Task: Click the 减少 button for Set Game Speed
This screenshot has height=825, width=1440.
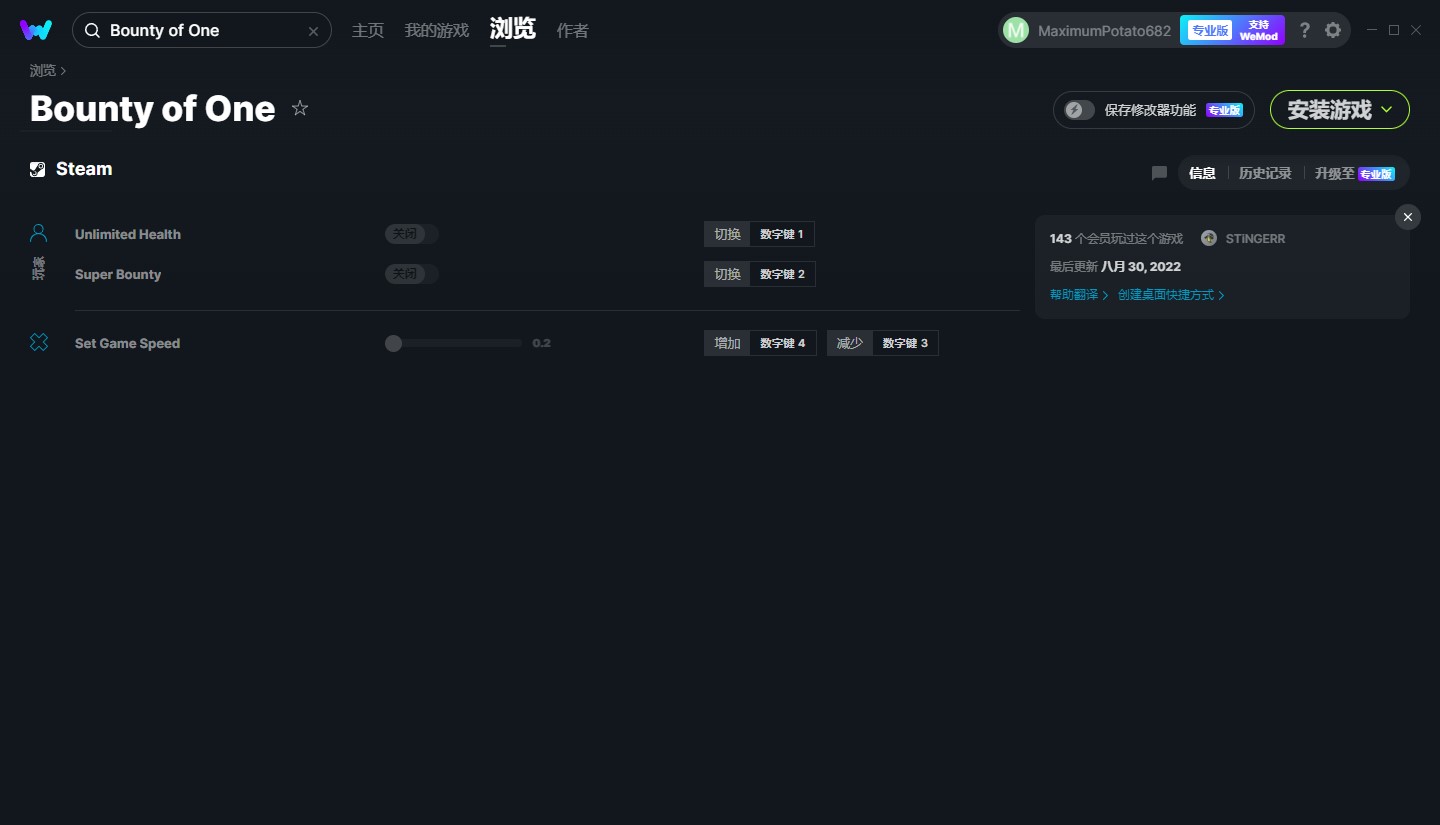Action: click(x=850, y=343)
